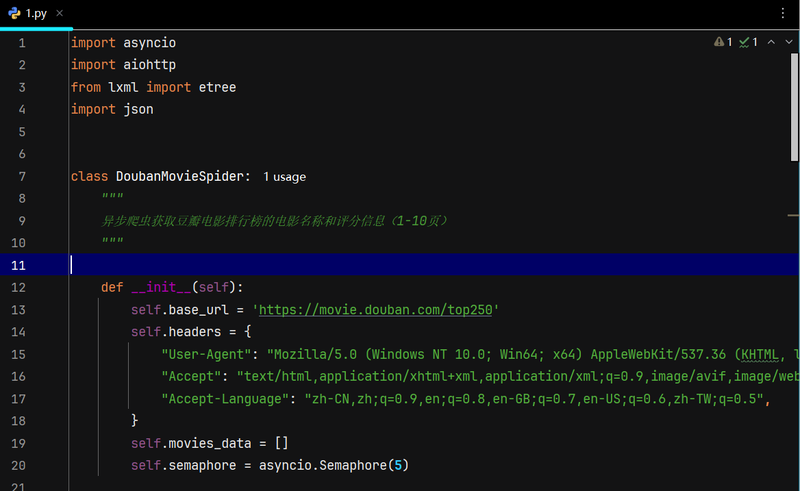Screen dimensions: 800x491
Task: Click the "User-Agent" key string
Action: point(206,354)
